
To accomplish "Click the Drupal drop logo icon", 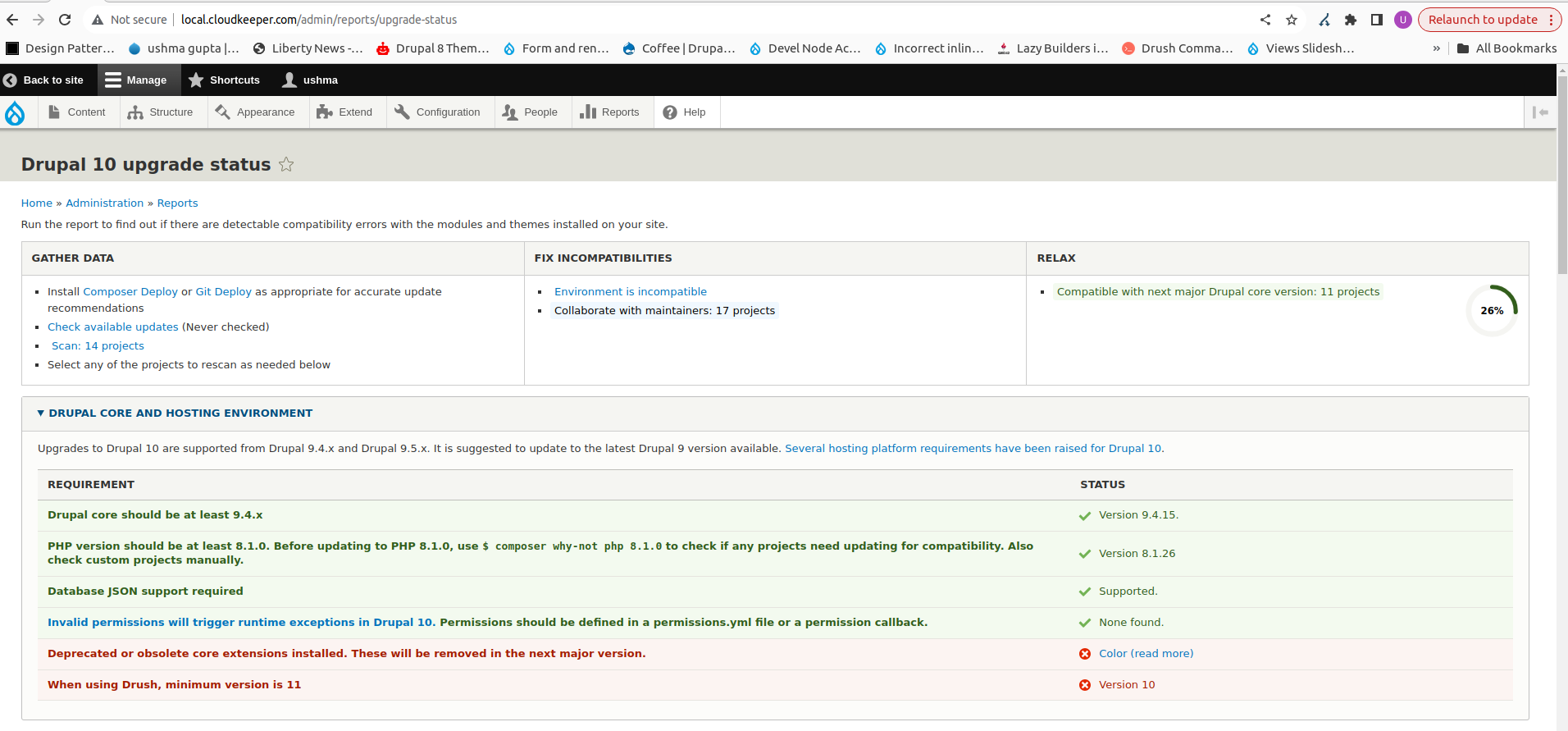I will pyautogui.click(x=15, y=112).
